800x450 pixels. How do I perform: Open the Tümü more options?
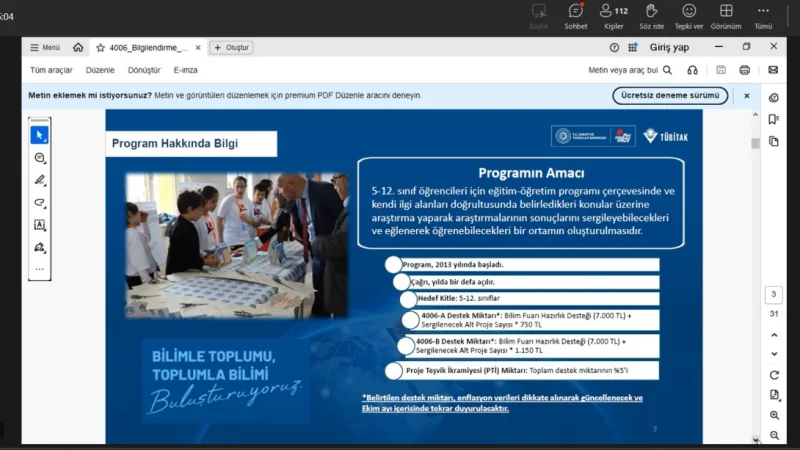click(x=763, y=16)
